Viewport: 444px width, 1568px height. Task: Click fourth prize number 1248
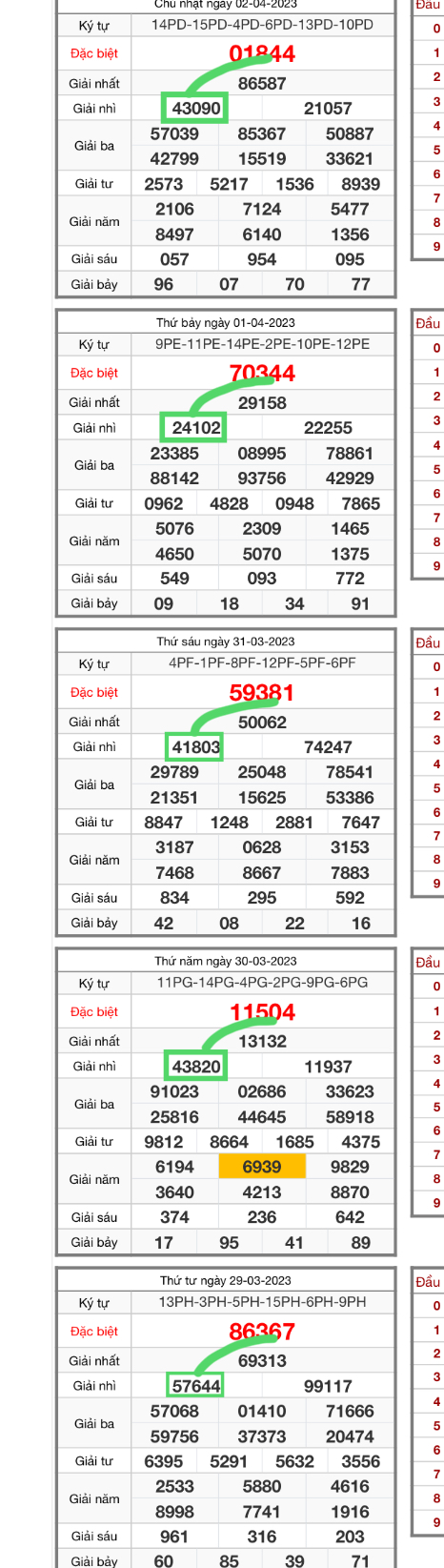pyautogui.click(x=230, y=823)
